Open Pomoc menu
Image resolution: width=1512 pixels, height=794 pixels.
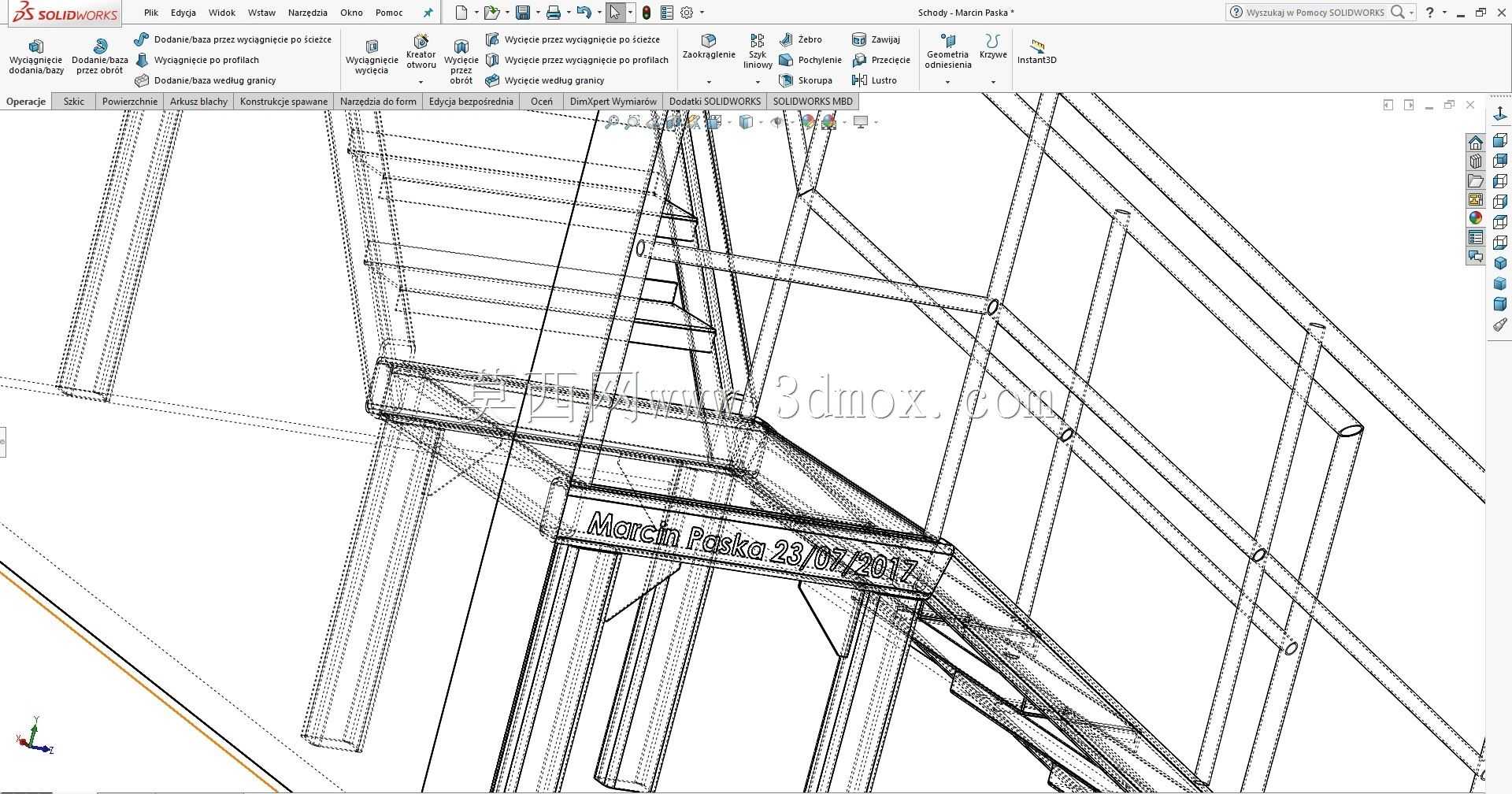[389, 13]
